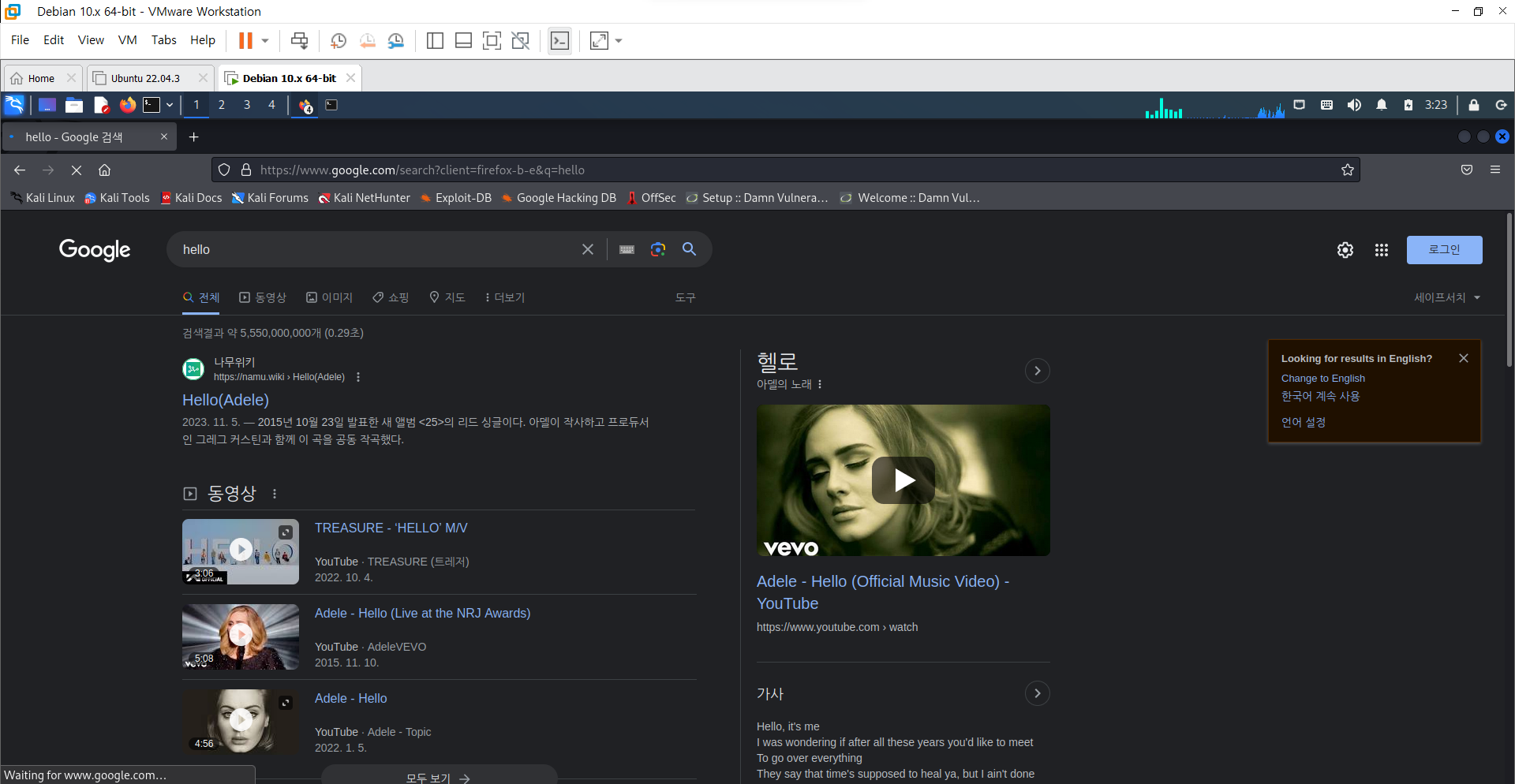Click the Send Ctrl+Alt+Del icon
This screenshot has height=784, width=1515.
300,40
